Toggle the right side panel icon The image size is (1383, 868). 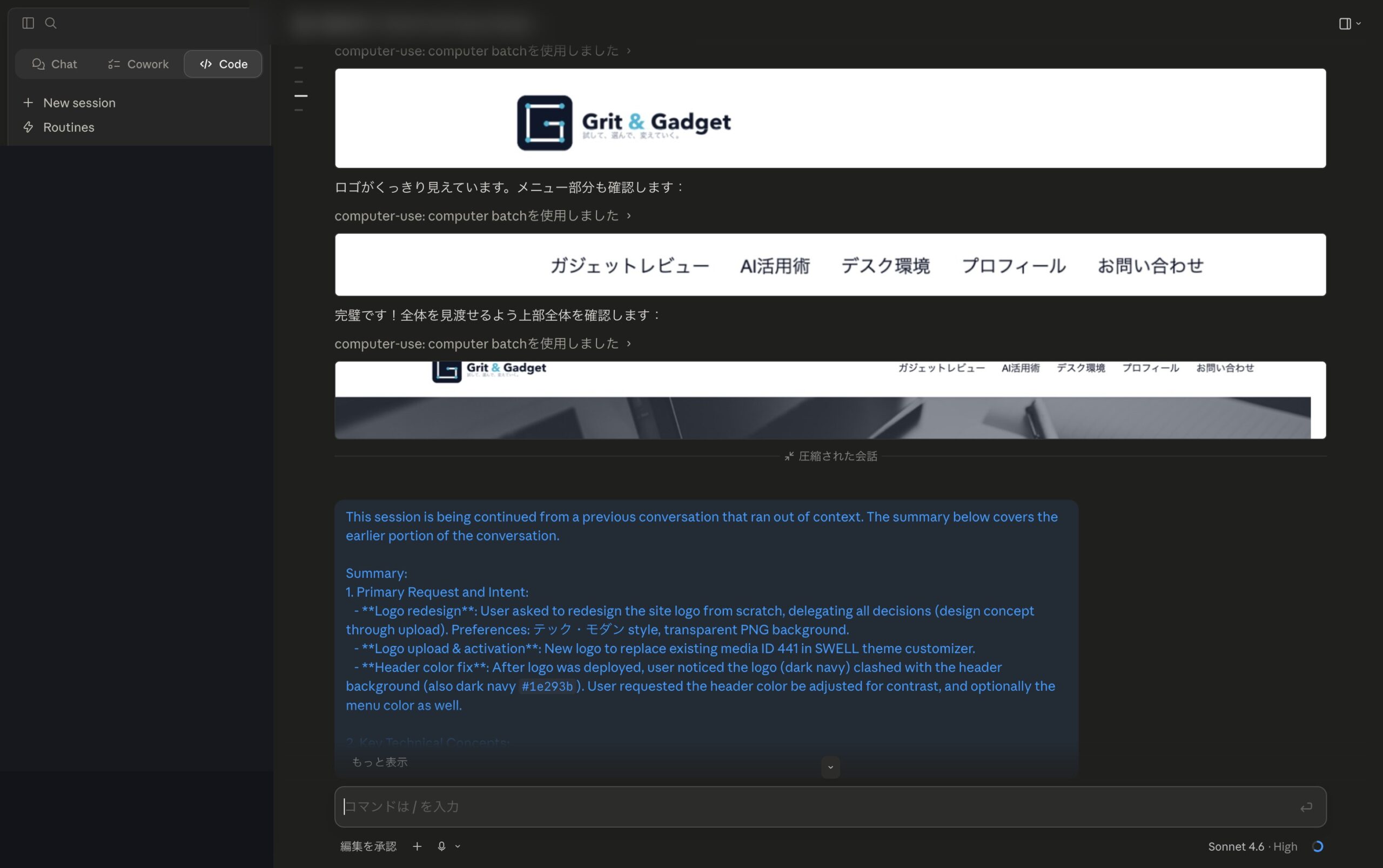[1345, 24]
